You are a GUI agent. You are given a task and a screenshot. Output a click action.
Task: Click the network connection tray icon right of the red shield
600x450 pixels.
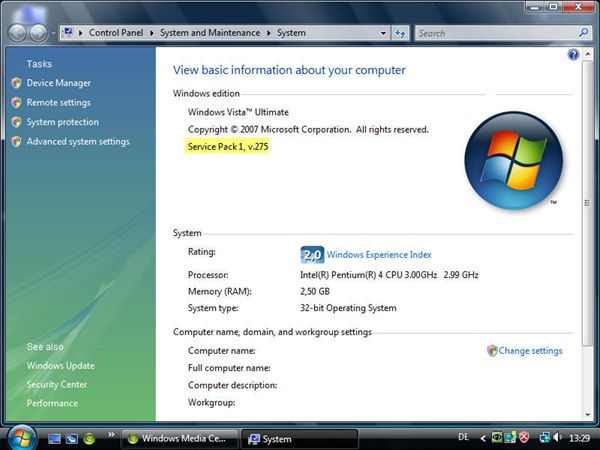pos(545,437)
